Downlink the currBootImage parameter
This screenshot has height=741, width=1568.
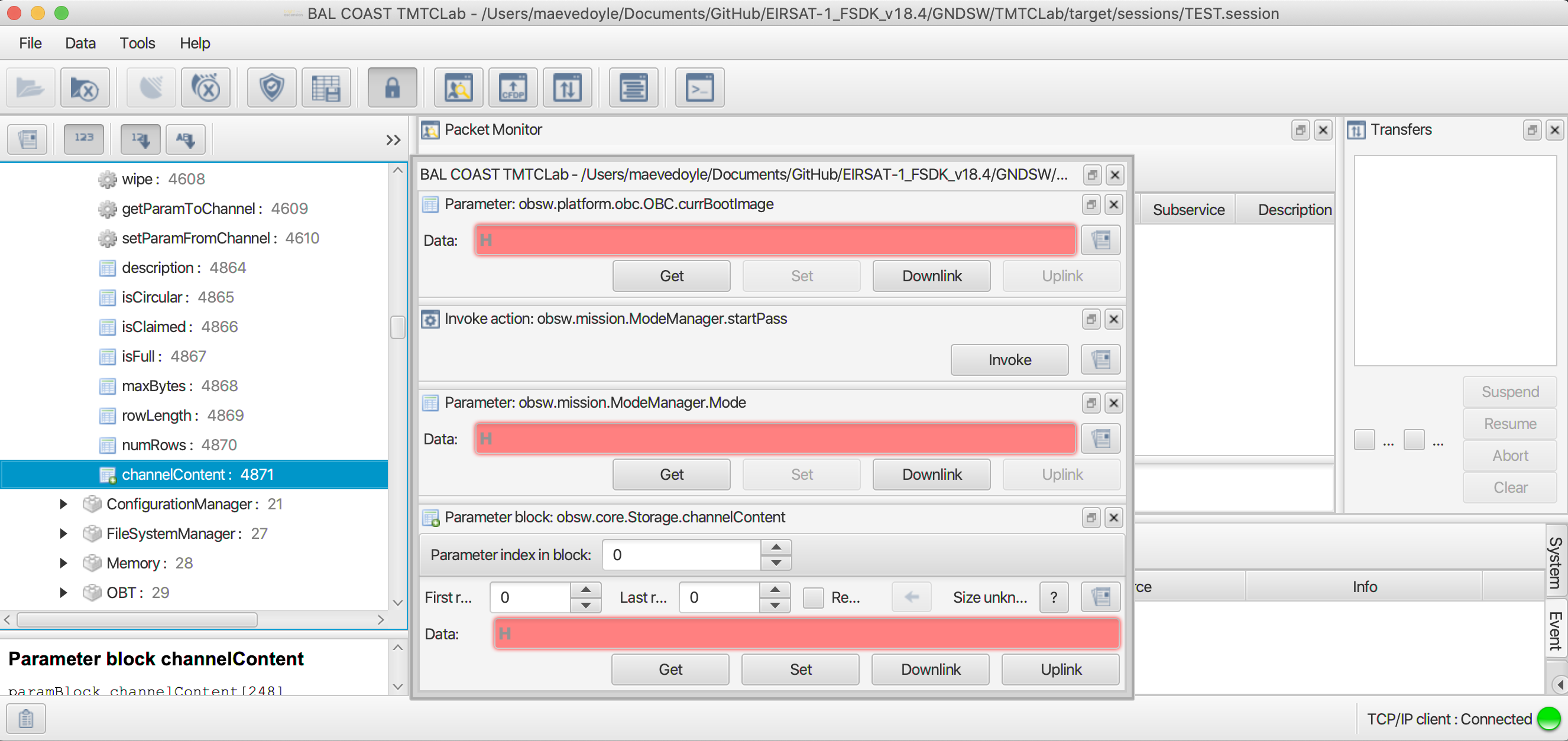coord(932,276)
